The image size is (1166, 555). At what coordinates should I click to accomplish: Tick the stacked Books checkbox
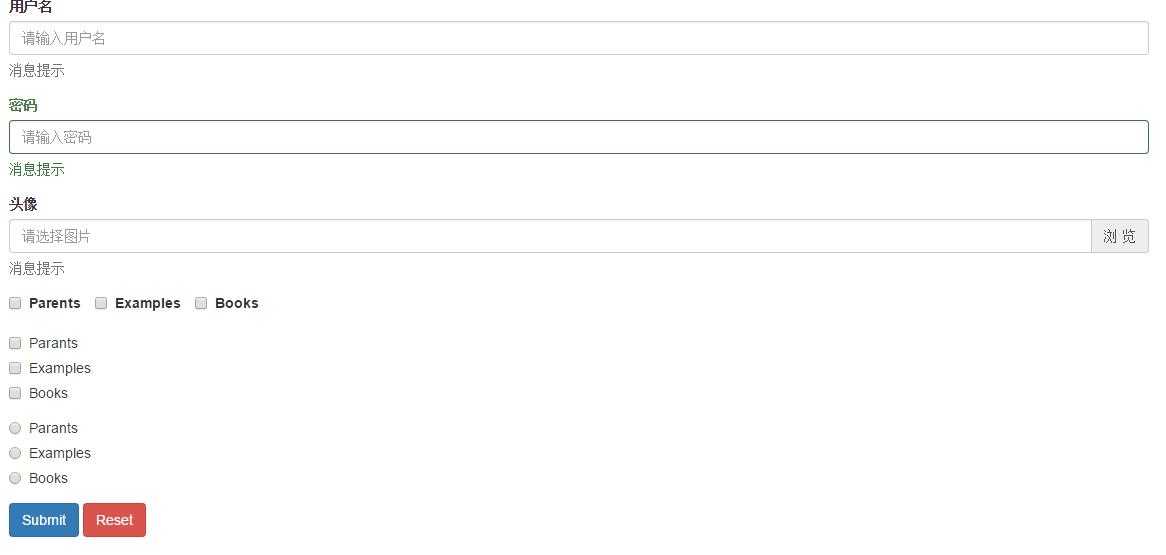pyautogui.click(x=15, y=393)
